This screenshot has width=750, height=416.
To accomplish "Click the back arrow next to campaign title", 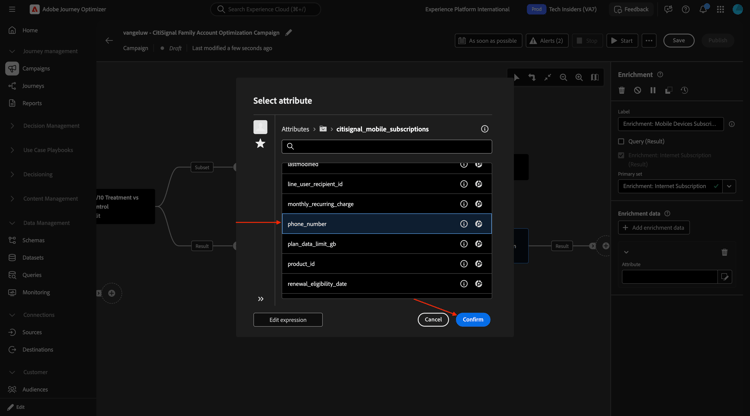I will [x=109, y=41].
